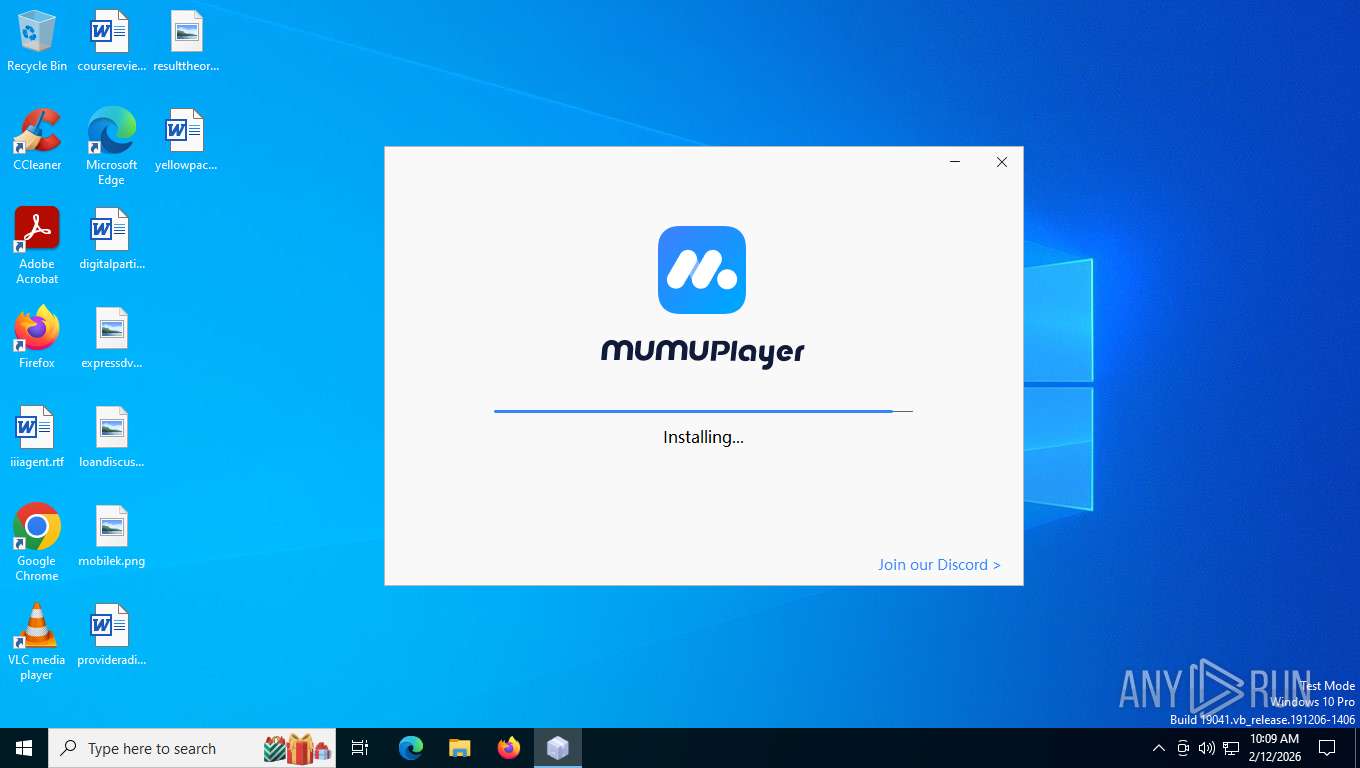The height and width of the screenshot is (768, 1360).
Task: Open Firefox from the taskbar
Action: pos(509,748)
